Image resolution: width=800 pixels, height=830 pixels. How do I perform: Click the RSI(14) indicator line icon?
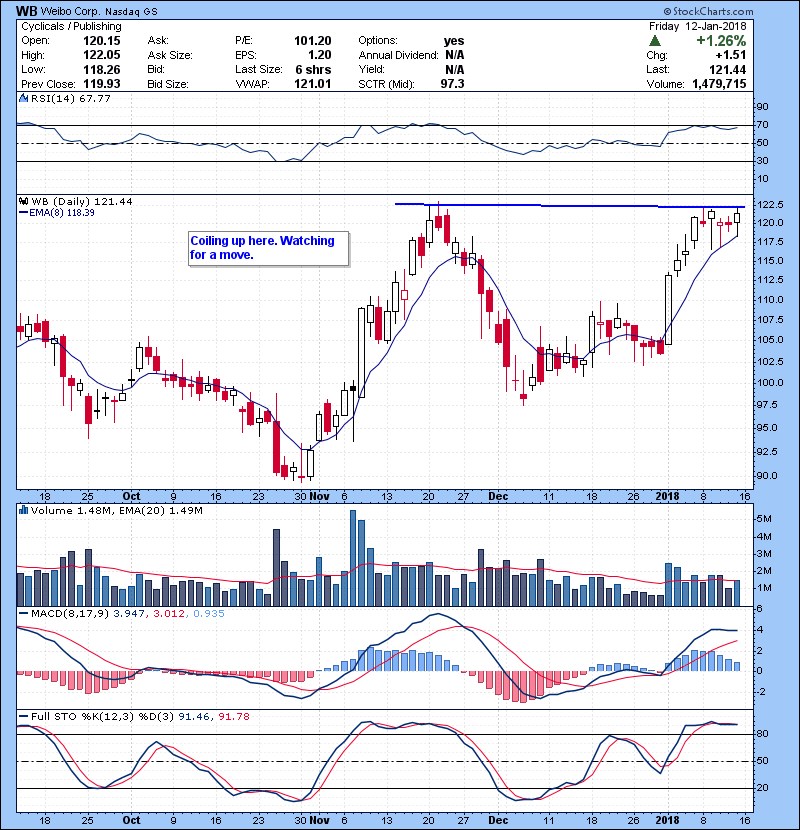point(23,98)
